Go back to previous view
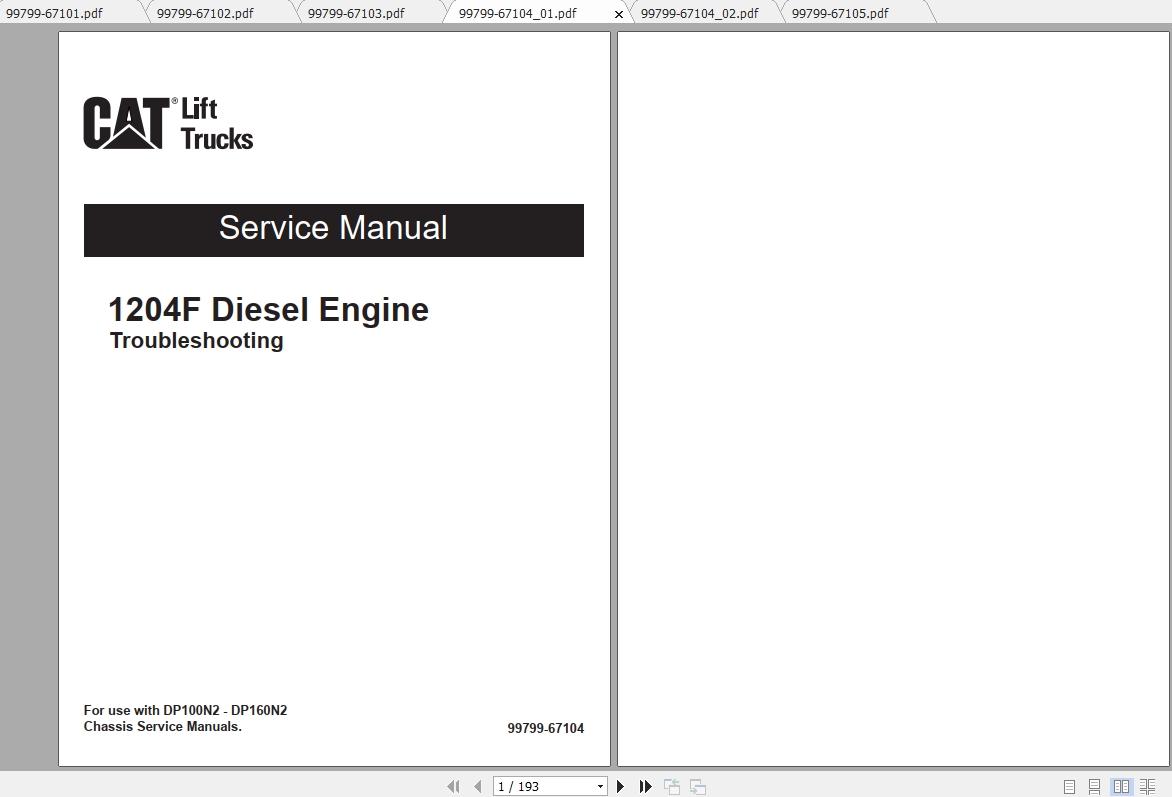Viewport: 1172px width, 797px height. [x=671, y=786]
